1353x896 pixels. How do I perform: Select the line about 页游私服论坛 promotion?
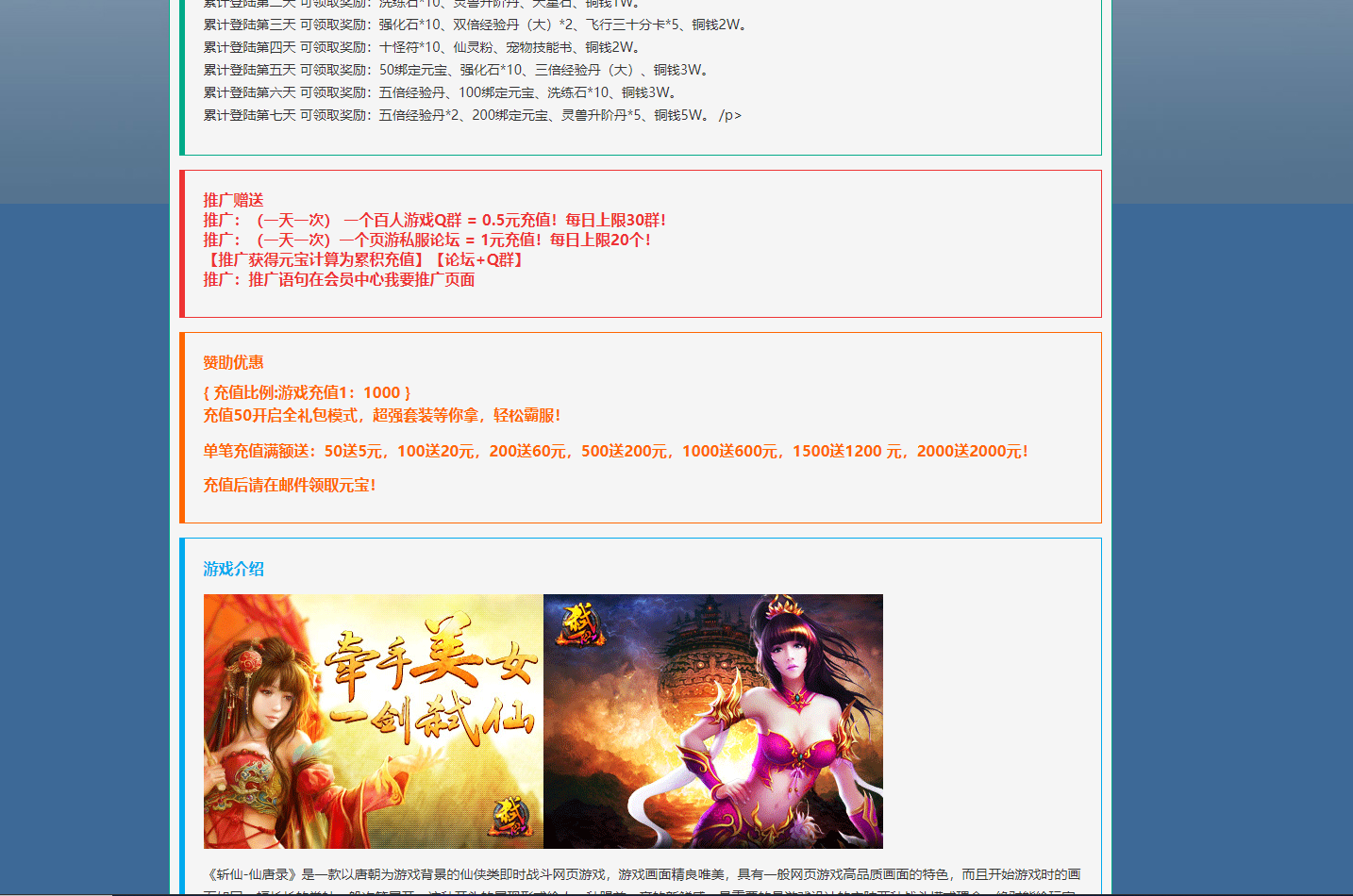tap(426, 240)
